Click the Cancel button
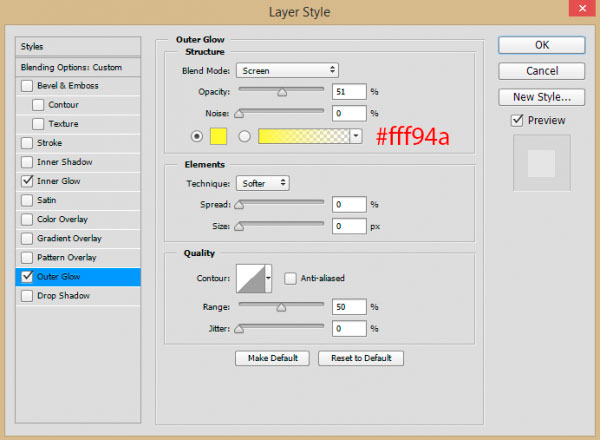 tap(541, 71)
